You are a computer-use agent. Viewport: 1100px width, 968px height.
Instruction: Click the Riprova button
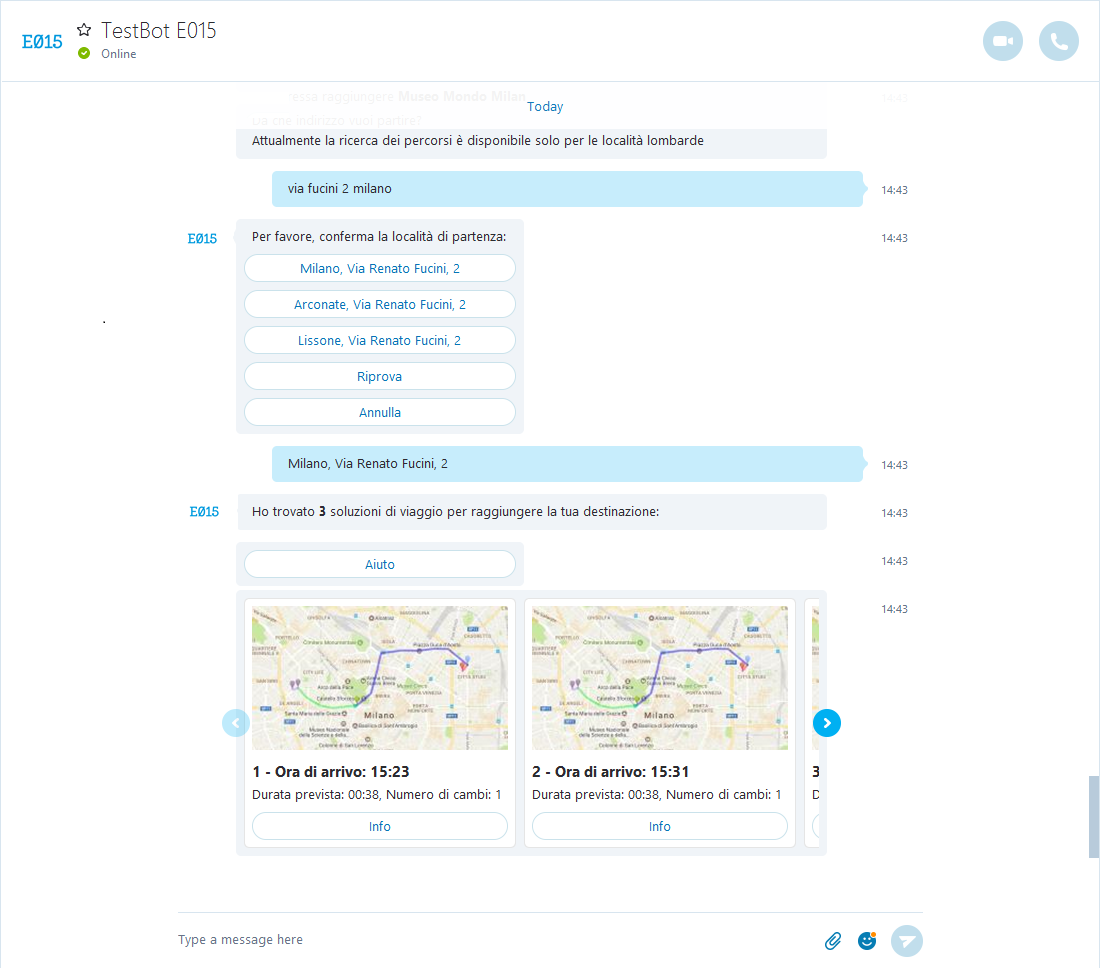(380, 376)
